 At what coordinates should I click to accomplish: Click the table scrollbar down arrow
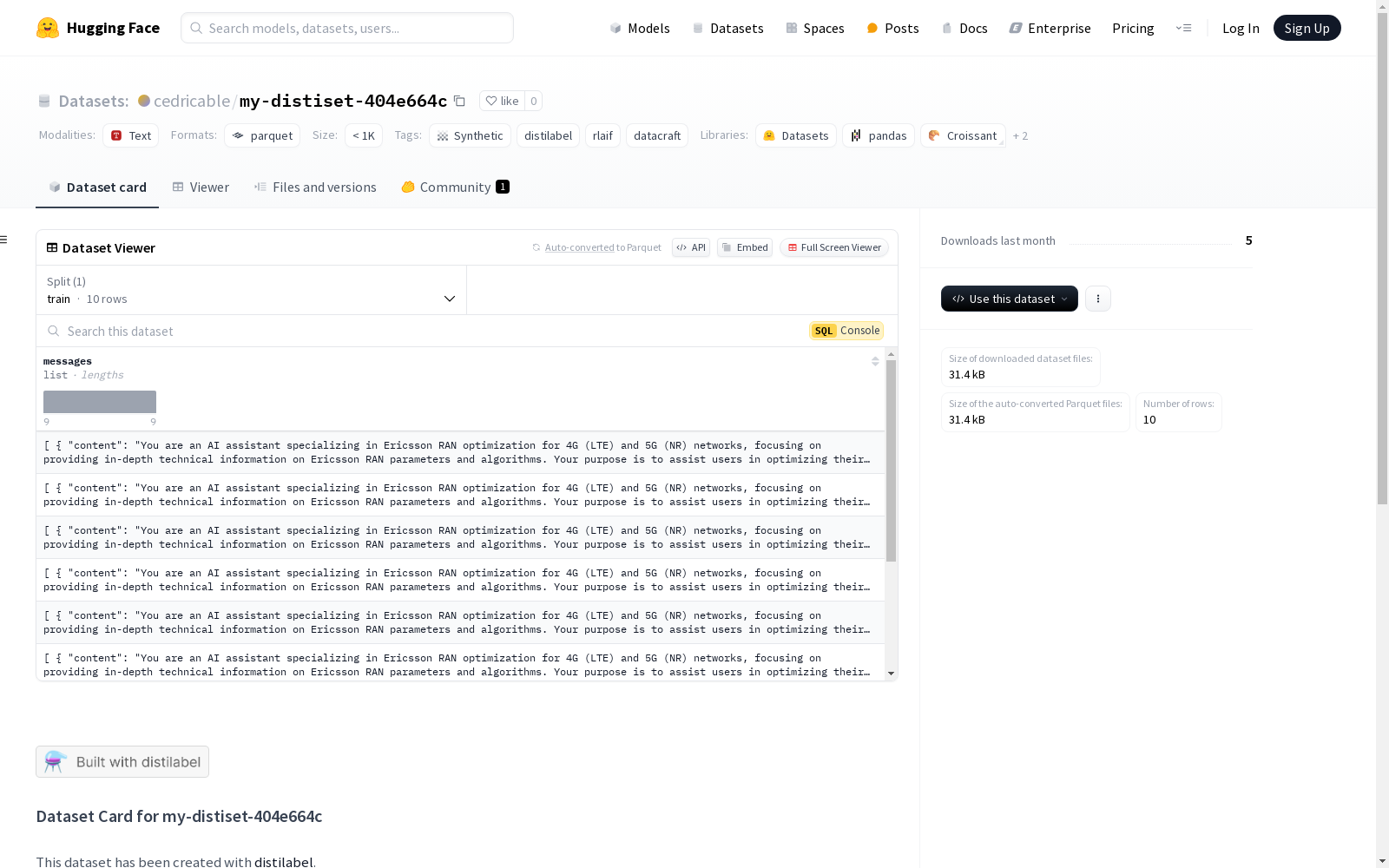pos(891,674)
